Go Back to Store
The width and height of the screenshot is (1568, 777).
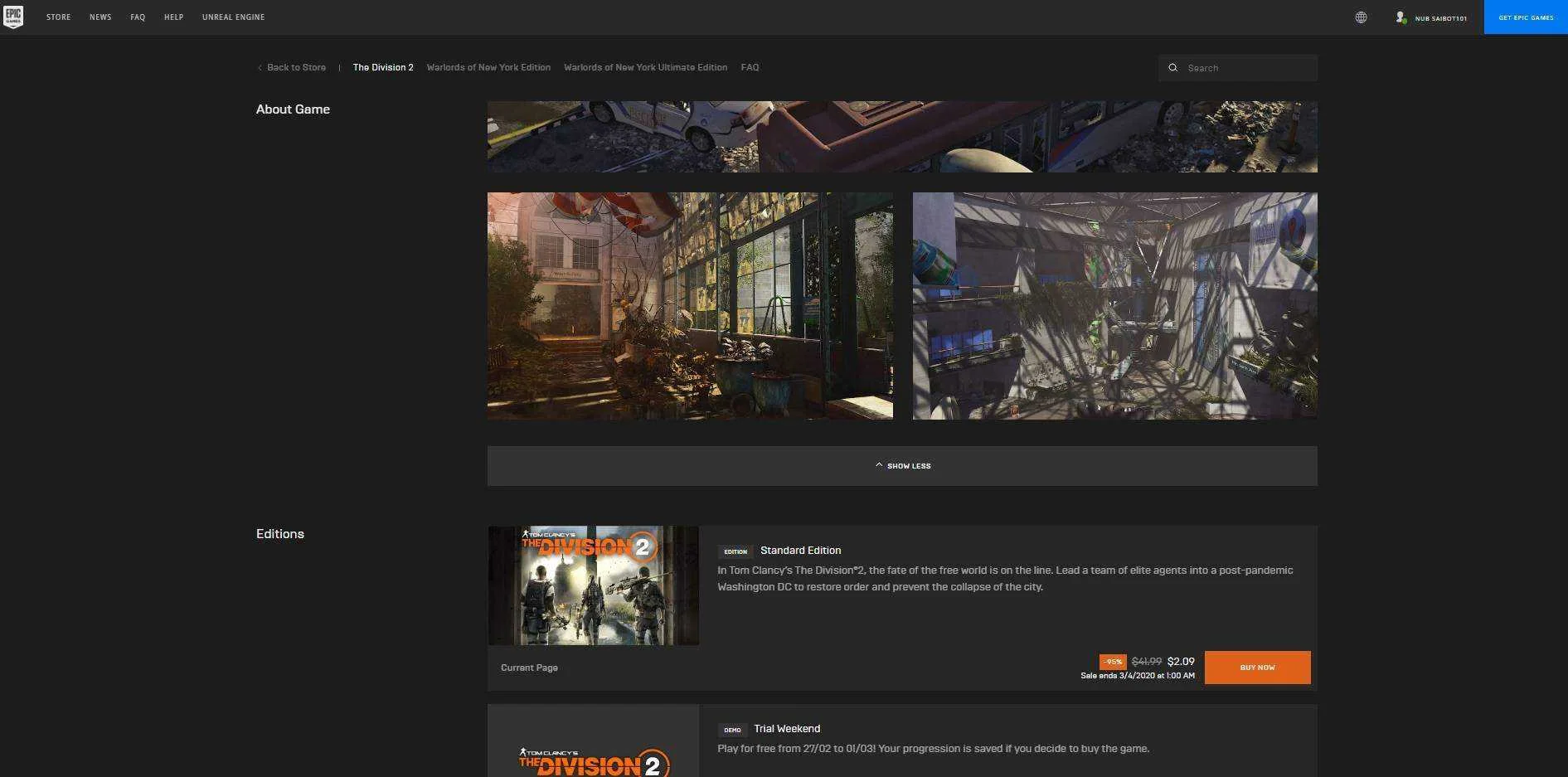[292, 68]
